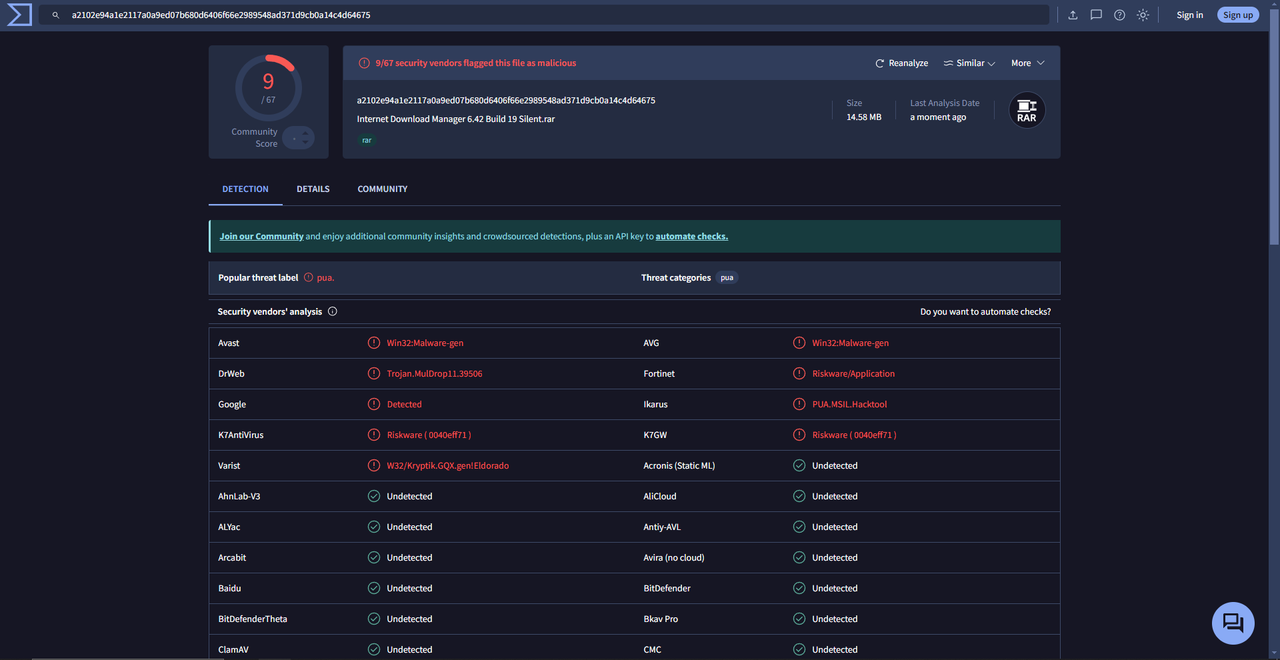Click the checkmark icon for AhnLab-V3
The height and width of the screenshot is (660, 1280).
tap(374, 496)
